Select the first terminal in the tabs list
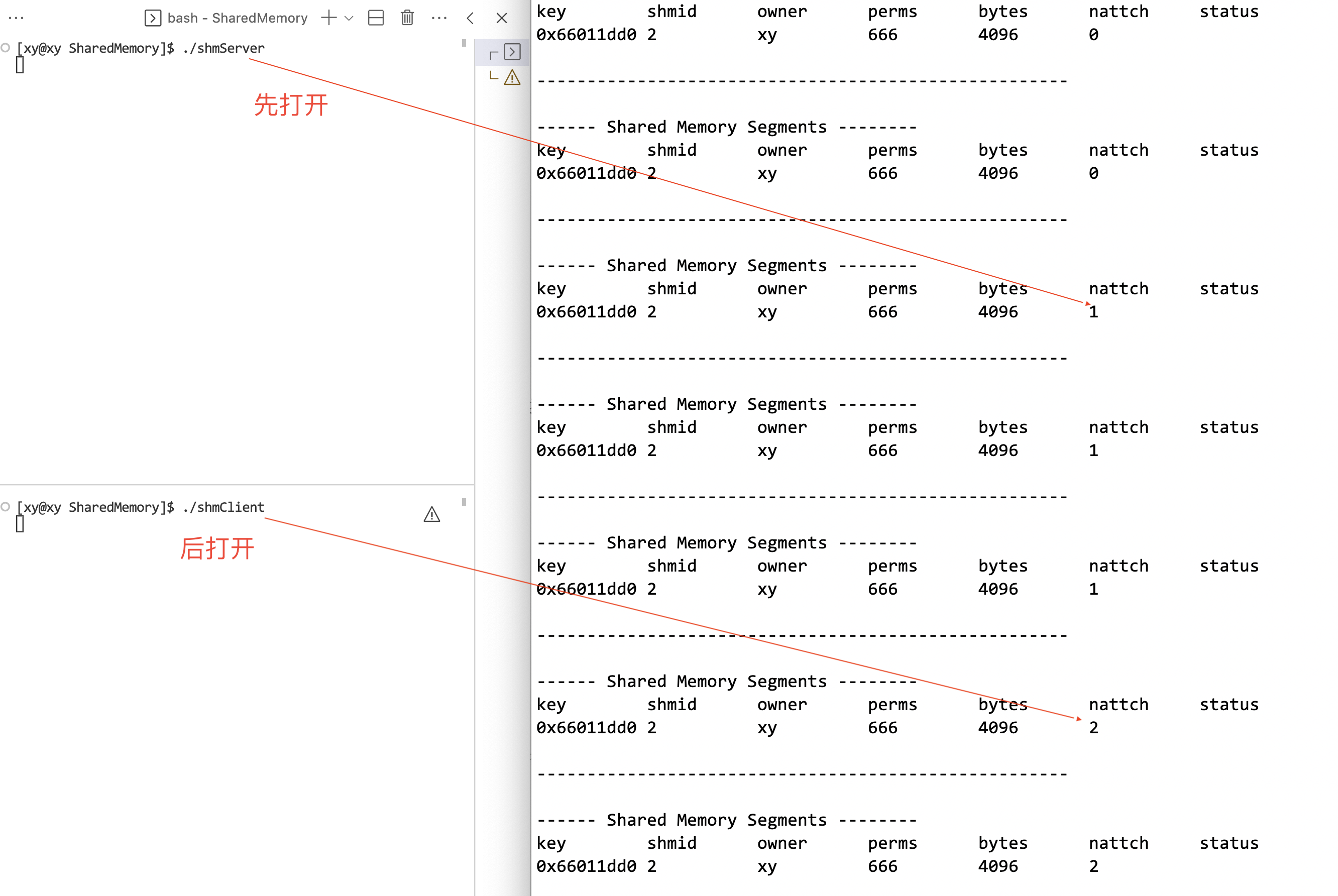1338x896 pixels. (x=511, y=52)
